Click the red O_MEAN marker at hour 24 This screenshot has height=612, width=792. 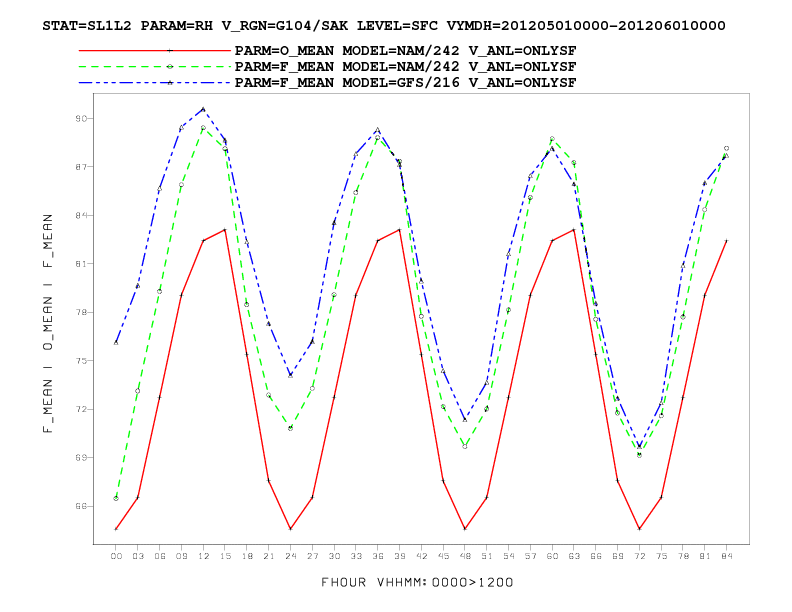click(290, 529)
